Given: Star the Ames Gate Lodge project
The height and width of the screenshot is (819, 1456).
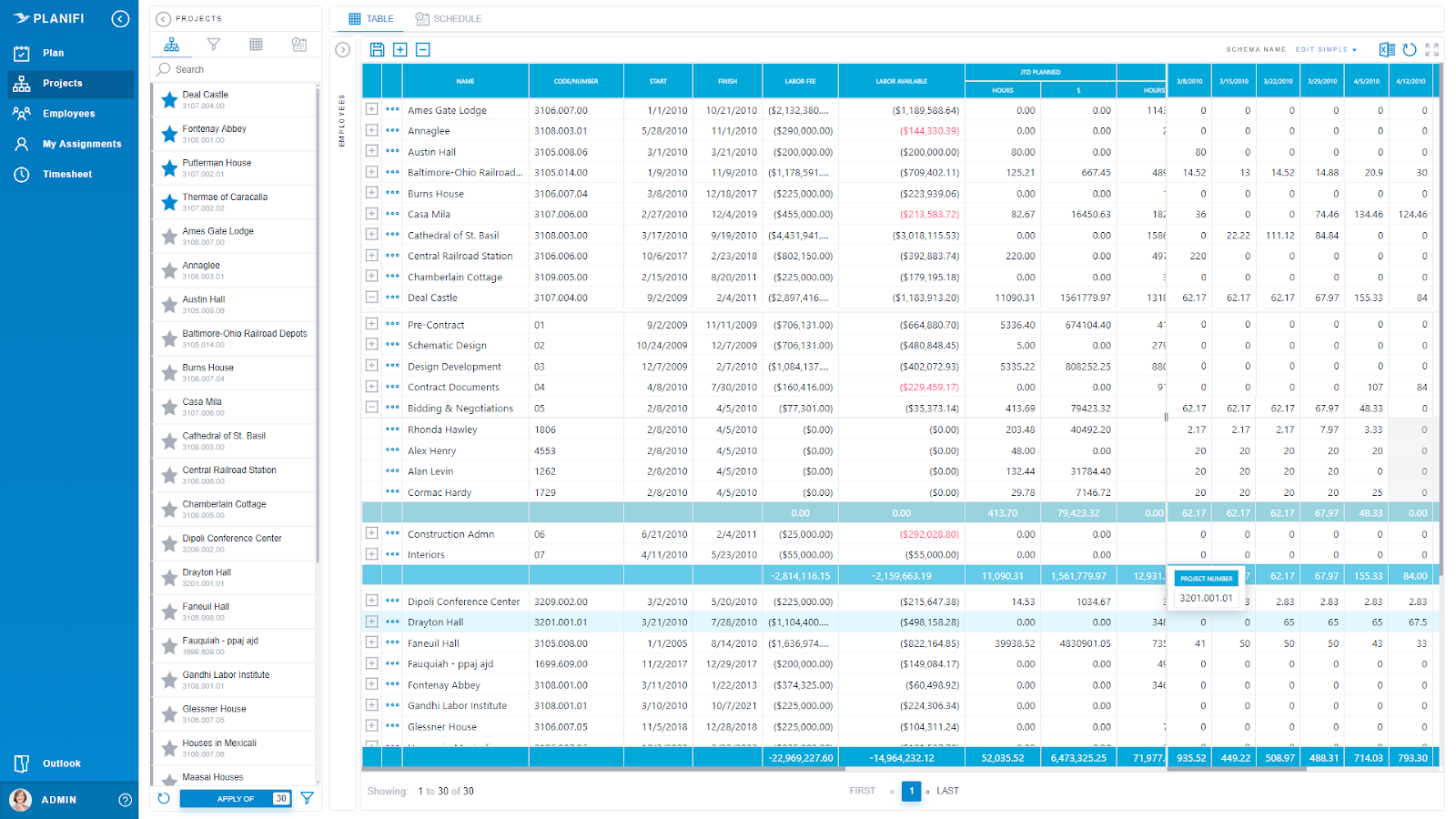Looking at the screenshot, I should 169,236.
